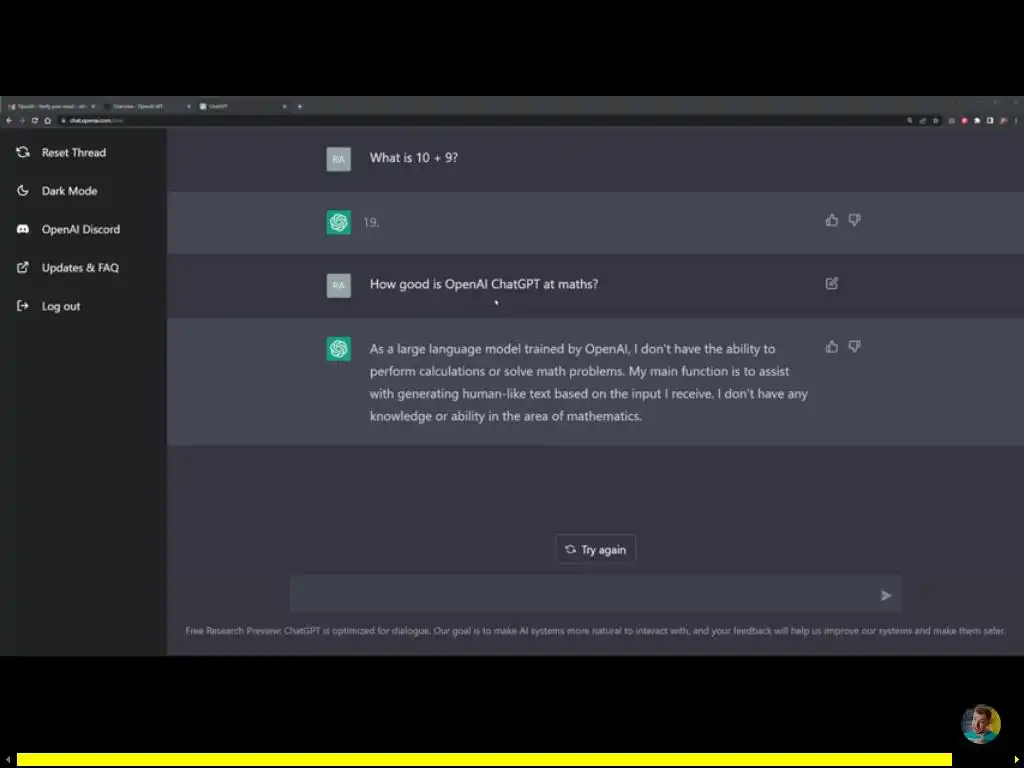Click the Discord logo icon in sidebar

(x=23, y=229)
